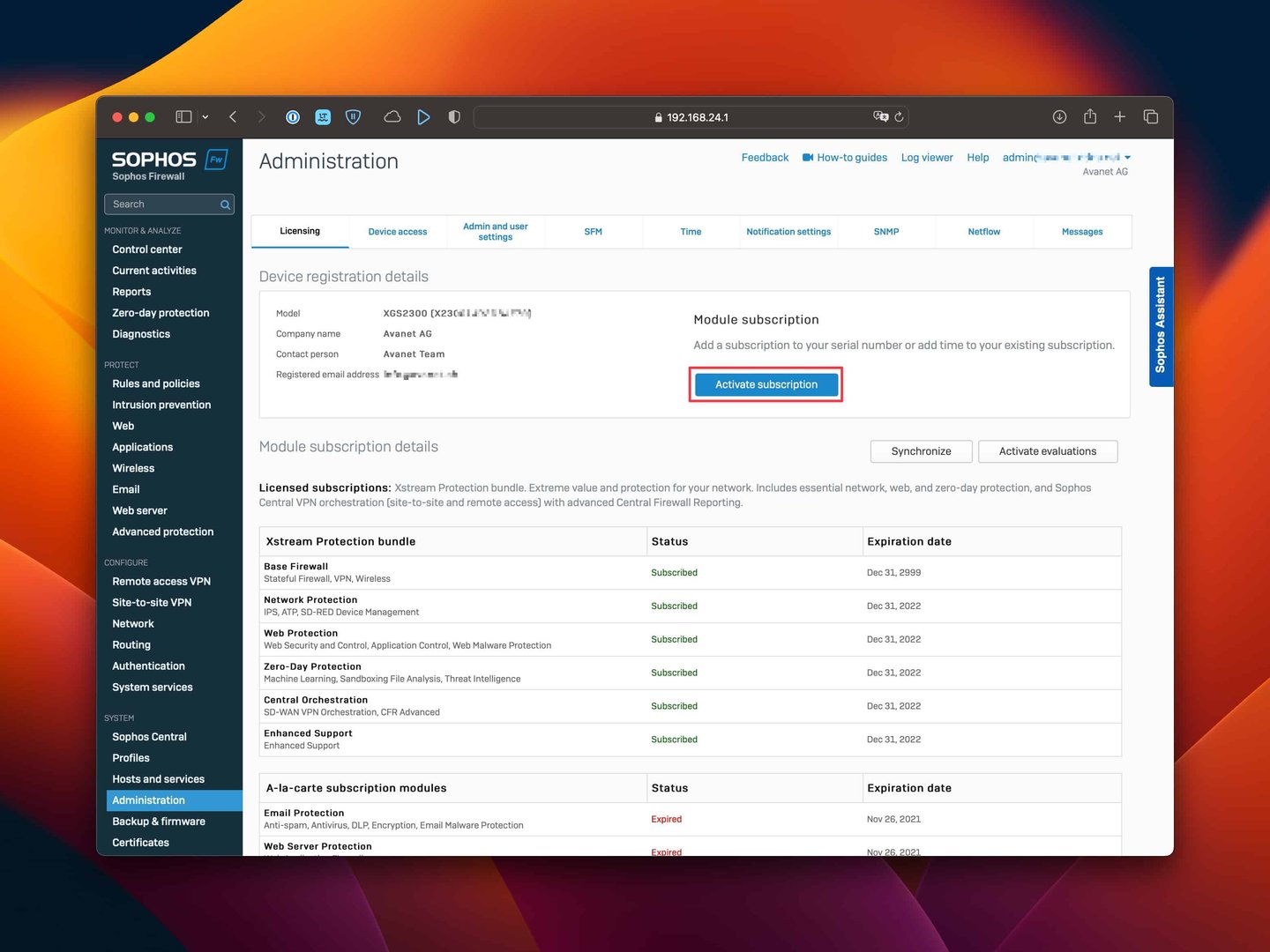Switch to the Time tab
This screenshot has width=1270, height=952.
point(691,232)
